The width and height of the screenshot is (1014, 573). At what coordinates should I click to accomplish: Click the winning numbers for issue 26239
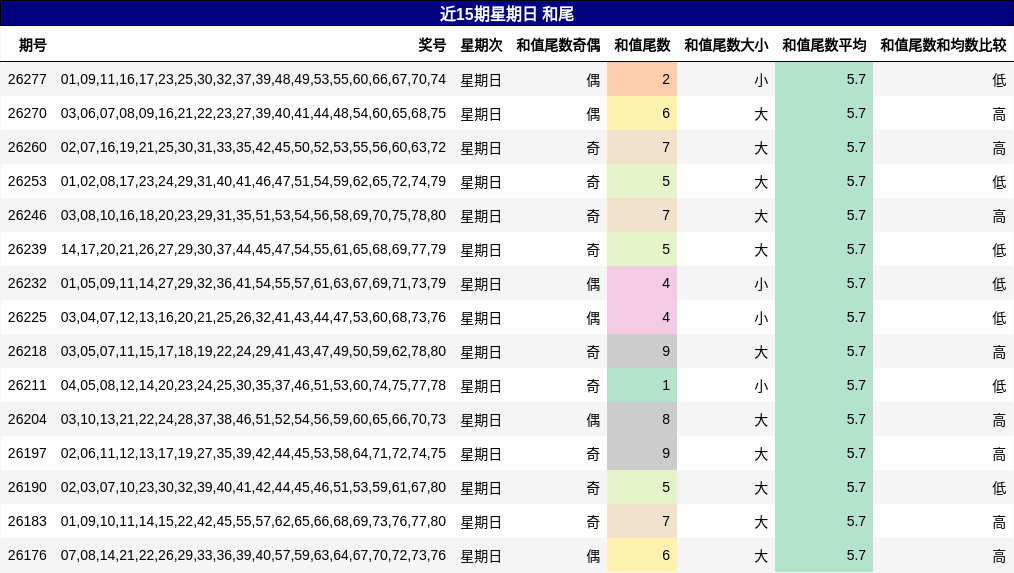[254, 250]
